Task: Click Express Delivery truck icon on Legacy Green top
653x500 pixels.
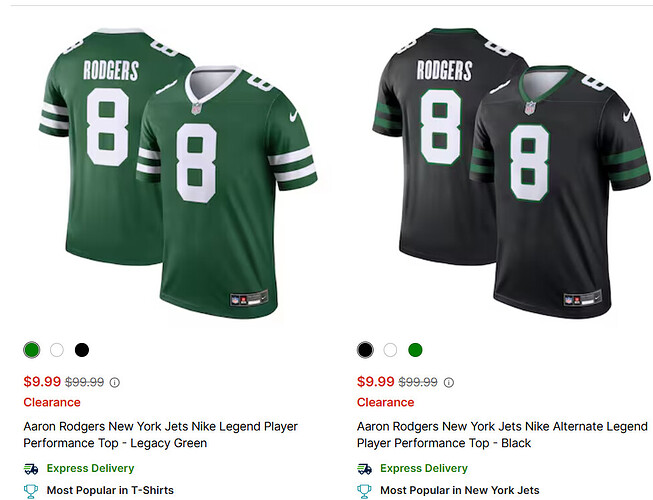Action: [31, 468]
